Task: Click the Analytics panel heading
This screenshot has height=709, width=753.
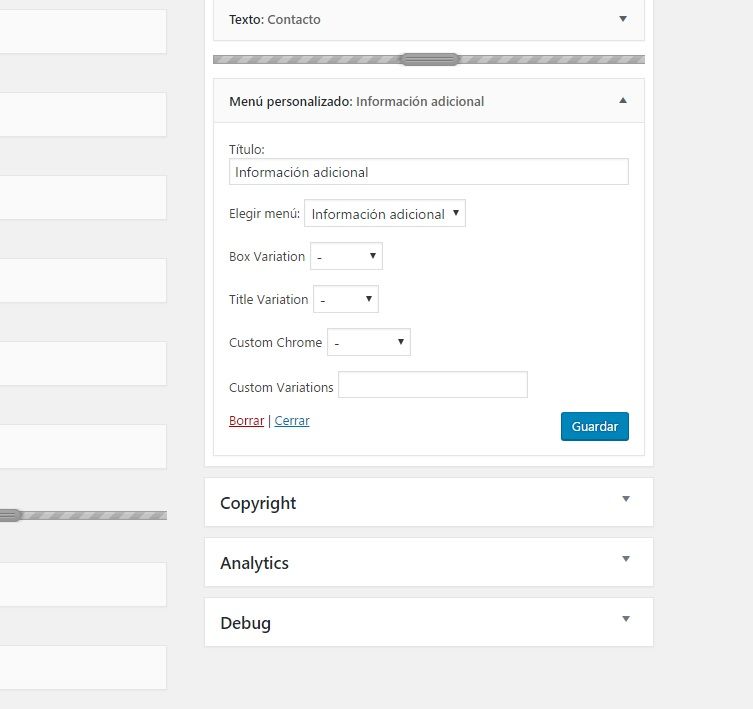Action: (255, 563)
